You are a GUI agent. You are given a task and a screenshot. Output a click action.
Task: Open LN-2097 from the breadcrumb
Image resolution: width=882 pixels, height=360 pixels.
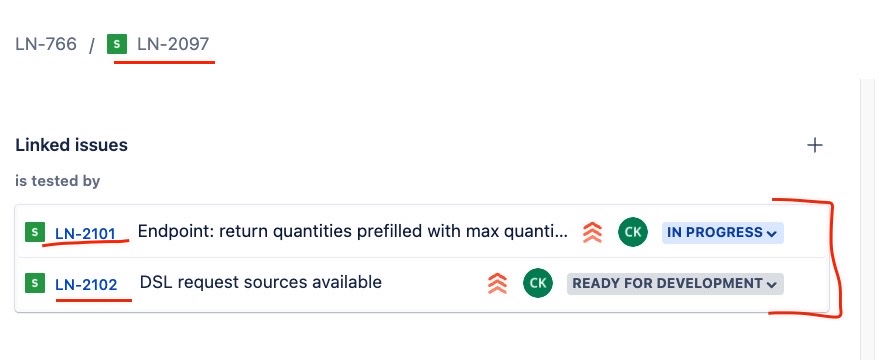tap(173, 44)
